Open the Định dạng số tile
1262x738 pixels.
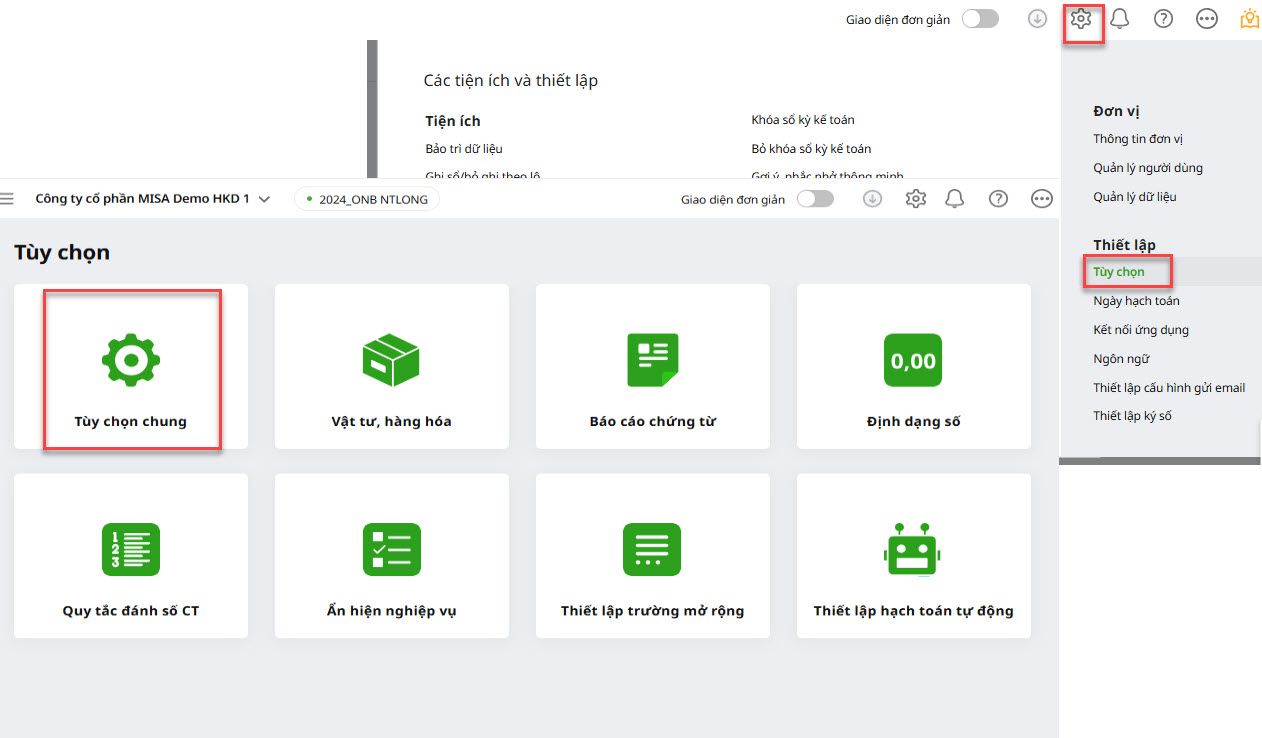pos(913,366)
